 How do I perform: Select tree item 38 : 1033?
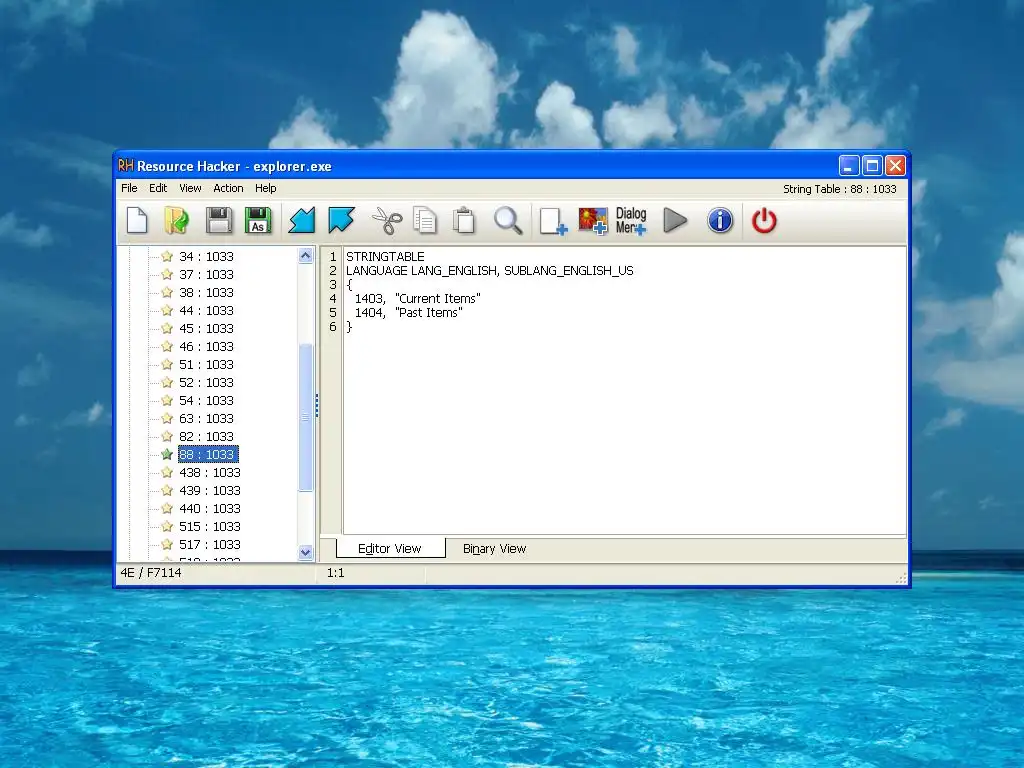(x=206, y=293)
